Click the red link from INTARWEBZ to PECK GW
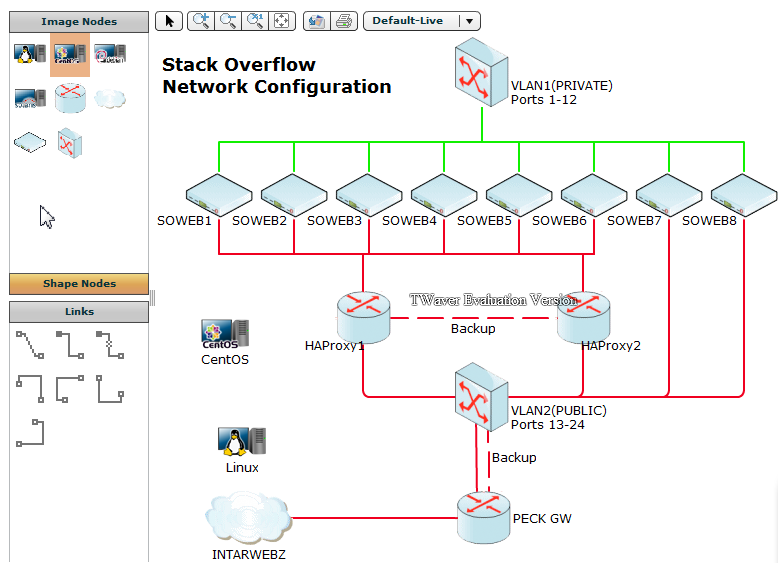The width and height of the screenshot is (781, 566). (x=375, y=518)
